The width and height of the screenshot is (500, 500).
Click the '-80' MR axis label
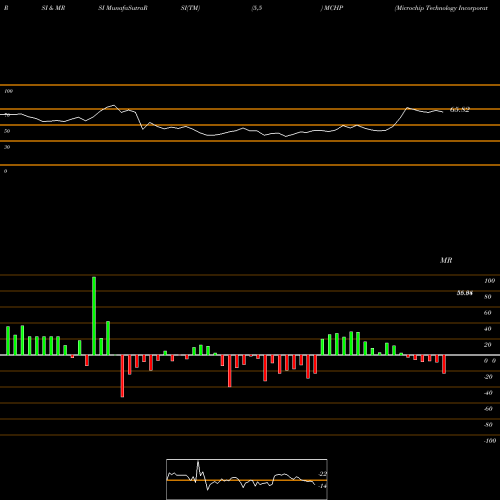coord(488,425)
